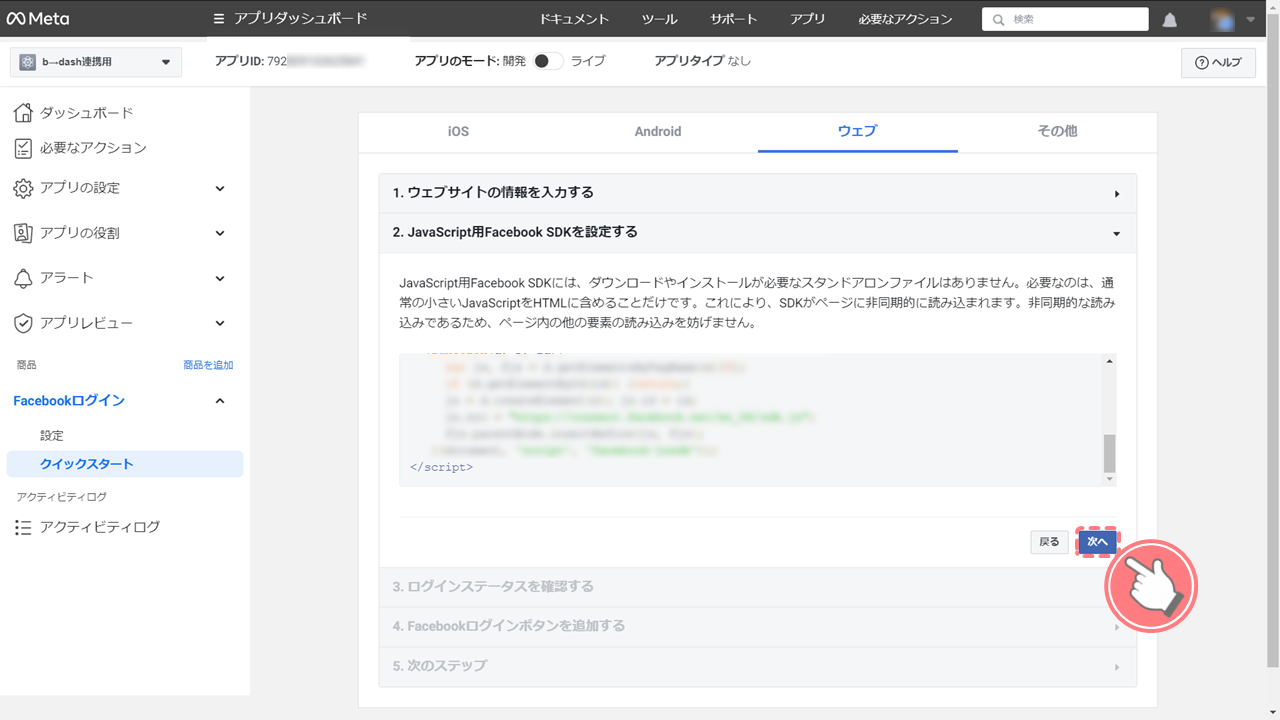Click the 必要なアクション checklist icon in sidebar
The image size is (1280, 720).
[23, 148]
